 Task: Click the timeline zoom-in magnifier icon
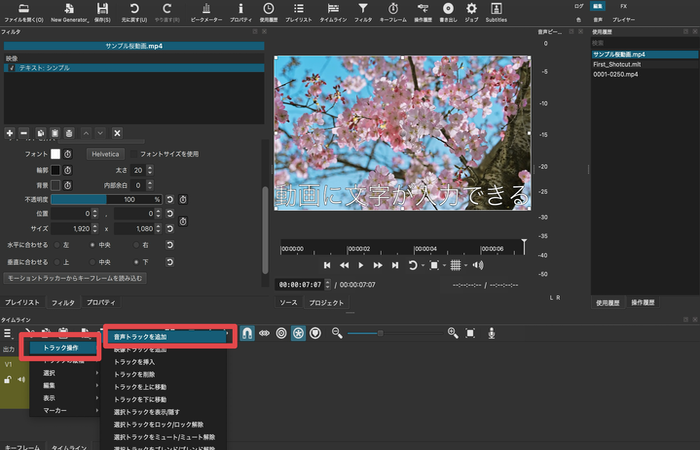coord(453,332)
